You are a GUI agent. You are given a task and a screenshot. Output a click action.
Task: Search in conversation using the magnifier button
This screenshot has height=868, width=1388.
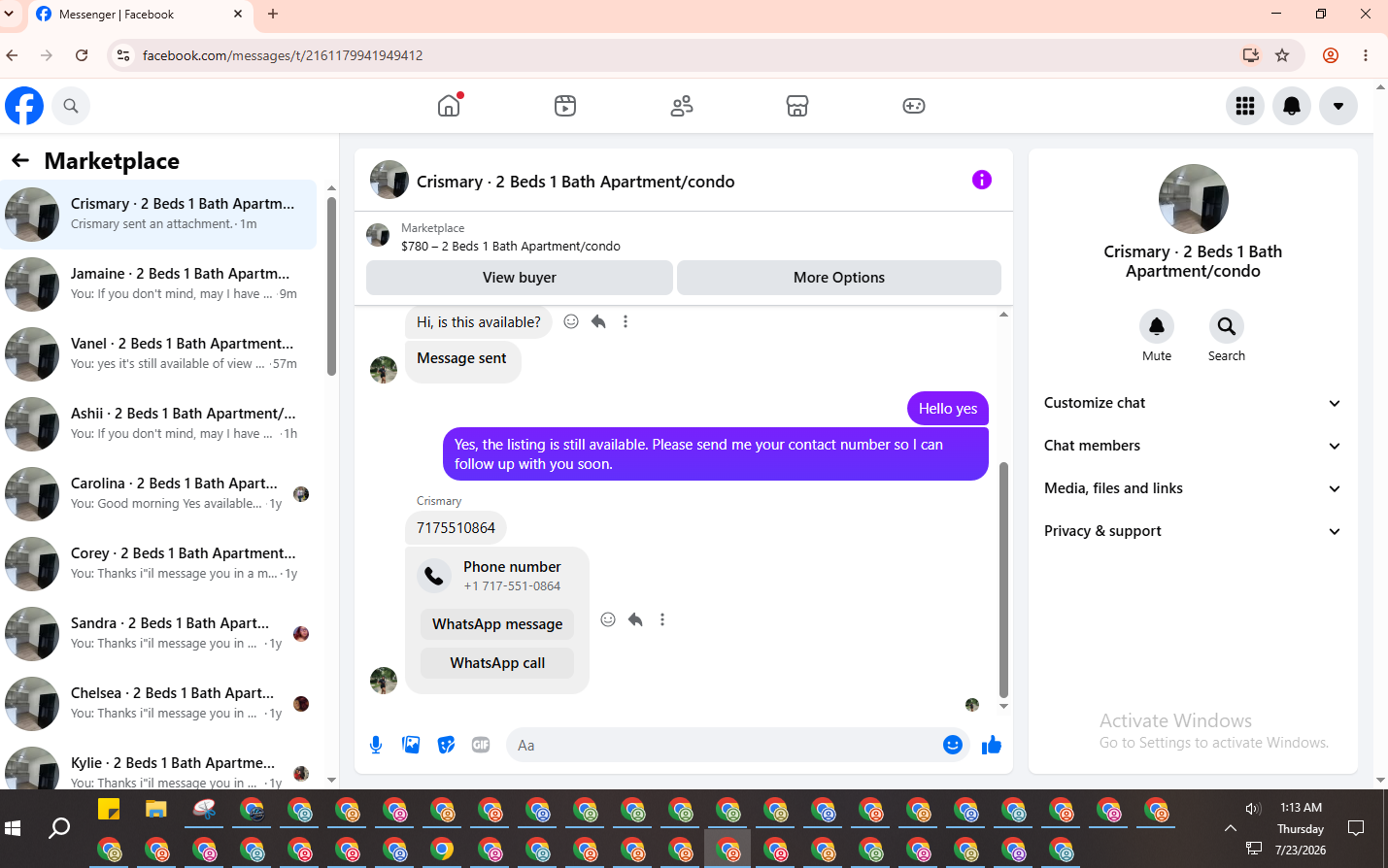point(1227,326)
